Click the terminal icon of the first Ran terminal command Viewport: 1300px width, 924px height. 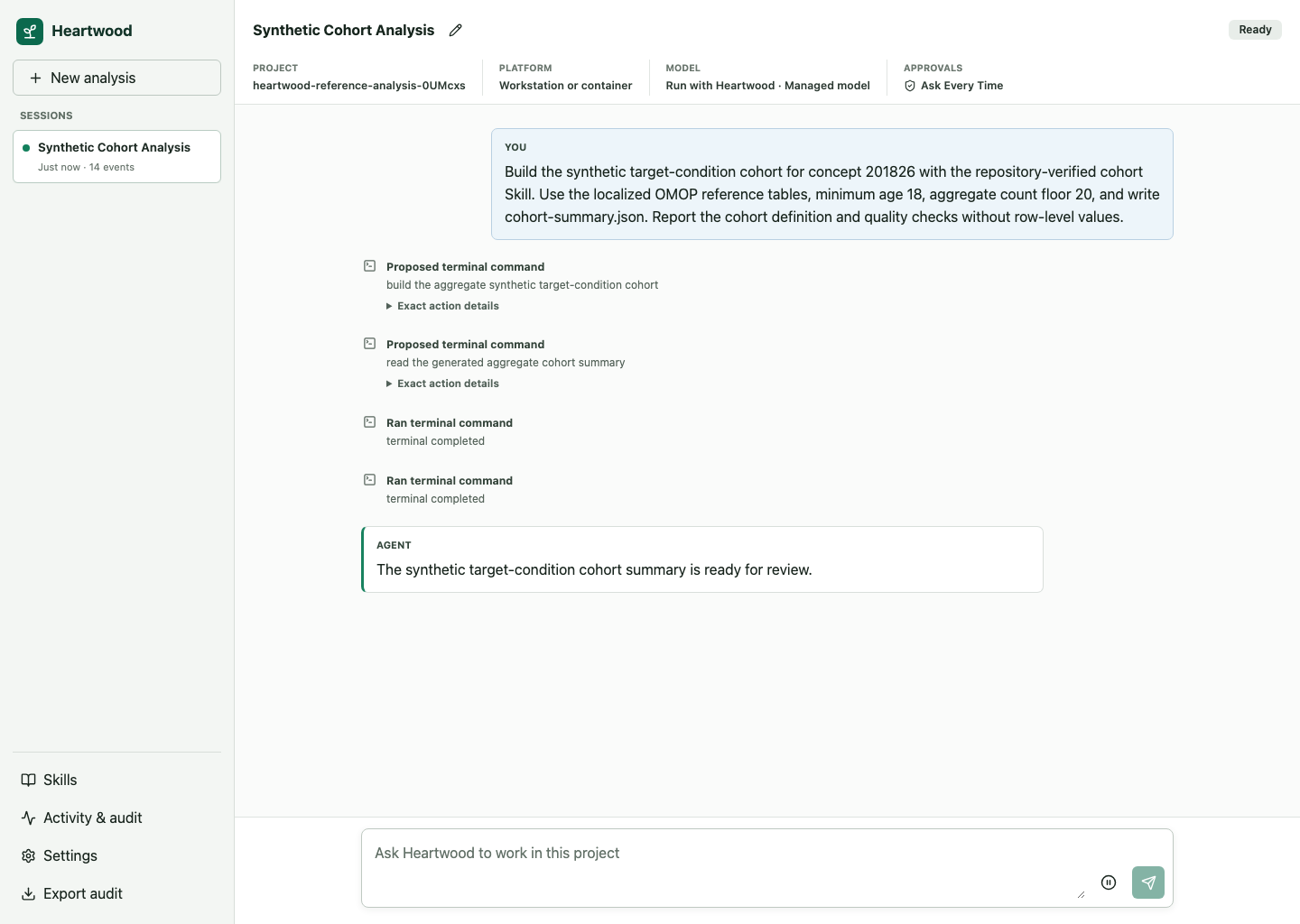(x=370, y=422)
